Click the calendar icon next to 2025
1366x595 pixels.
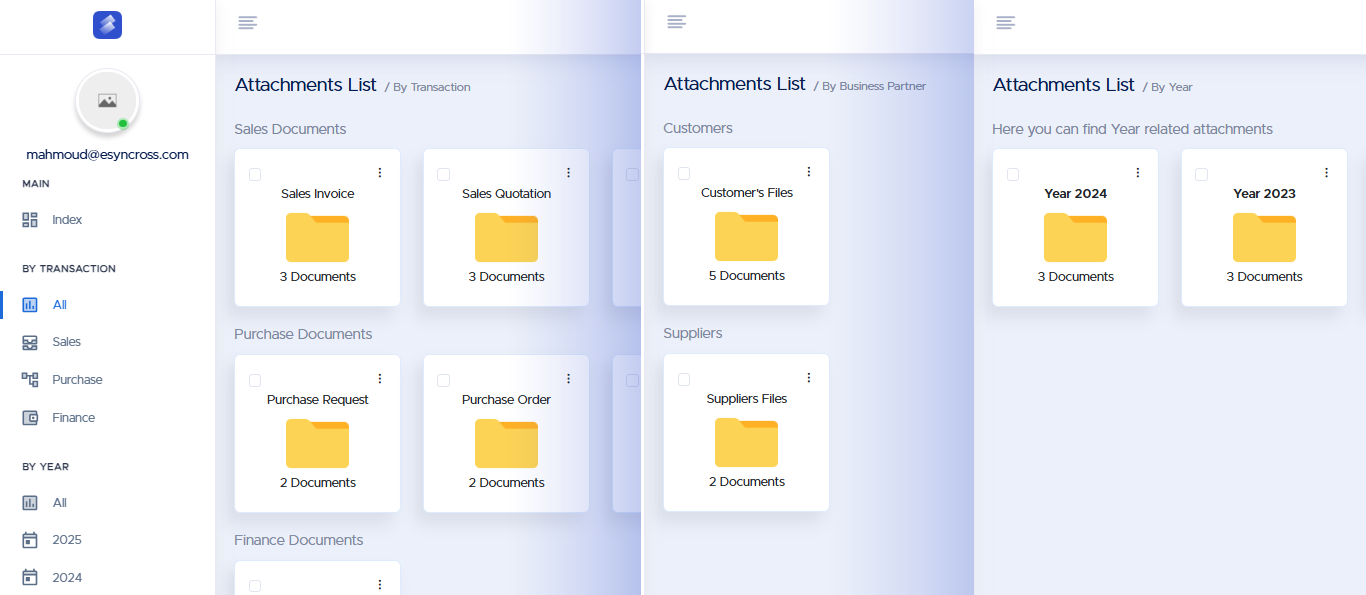click(x=30, y=540)
